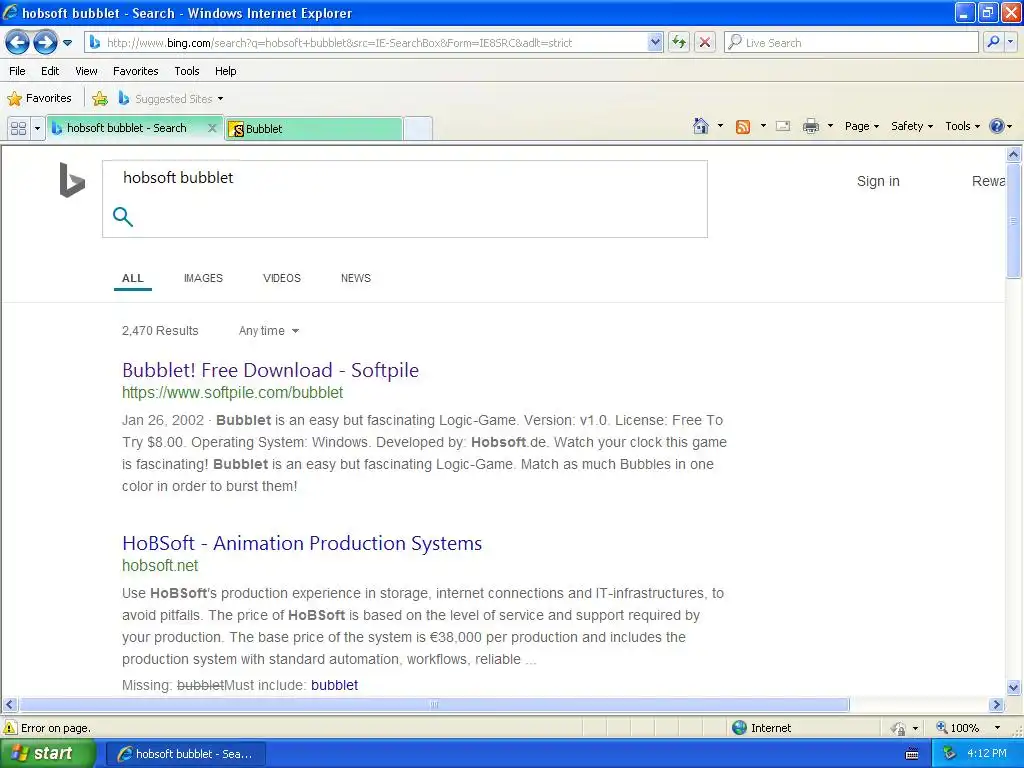Open the Help menu

pyautogui.click(x=225, y=71)
